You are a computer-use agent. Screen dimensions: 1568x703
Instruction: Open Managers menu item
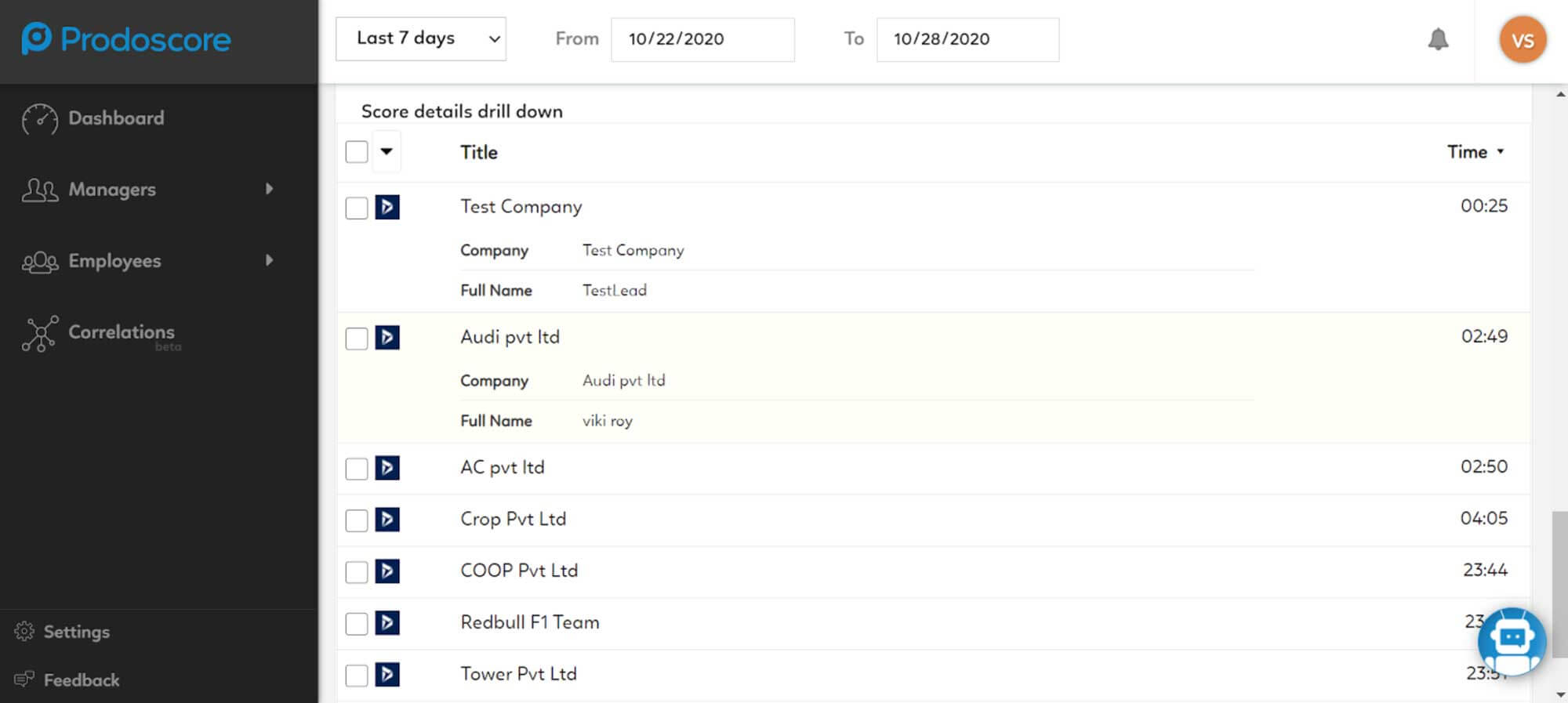[x=112, y=190]
